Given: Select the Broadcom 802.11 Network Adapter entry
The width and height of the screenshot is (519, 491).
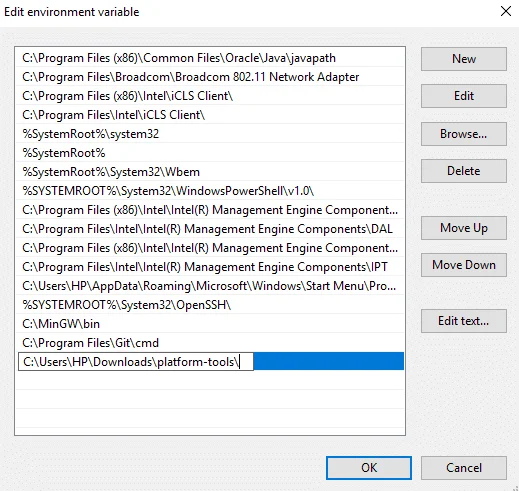Looking at the screenshot, I should point(210,77).
